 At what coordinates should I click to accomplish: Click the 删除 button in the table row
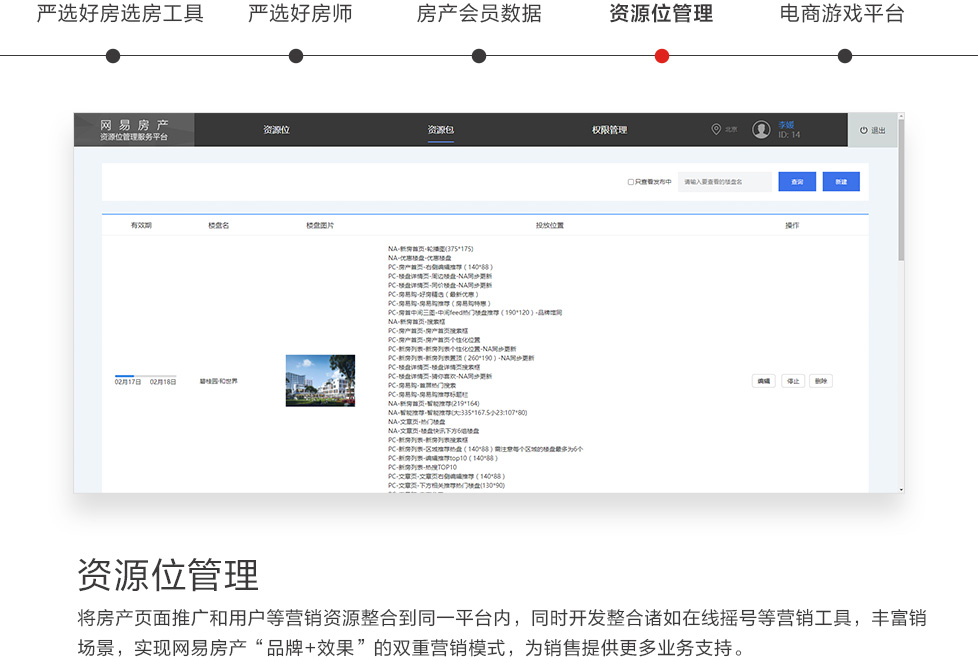point(821,381)
